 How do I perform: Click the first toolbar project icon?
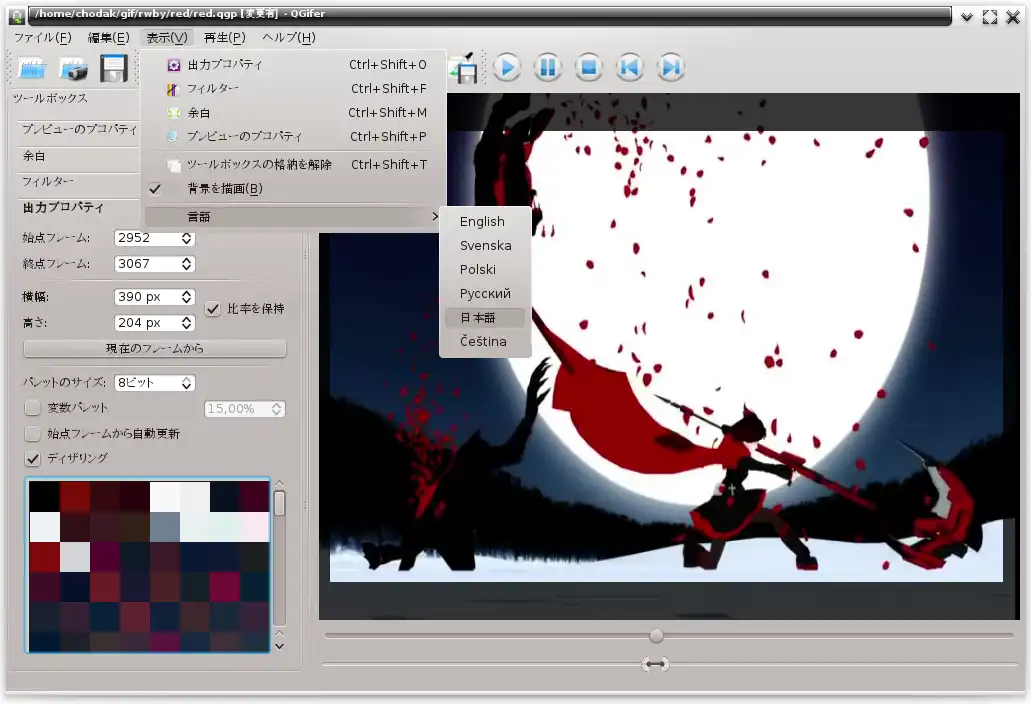click(x=33, y=69)
